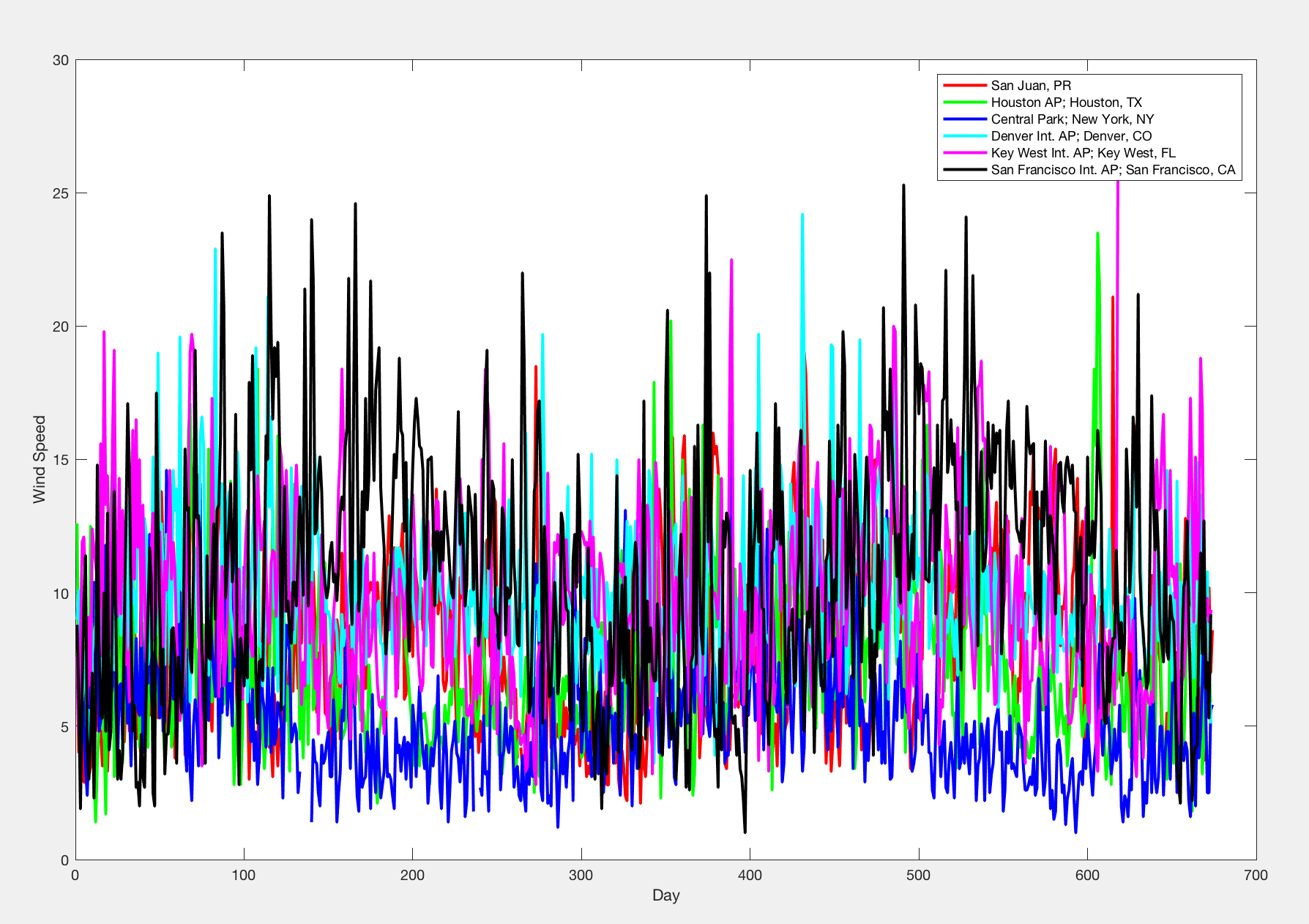This screenshot has width=1309, height=924.
Task: Click the y-axis tick label 15
Action: tap(61, 460)
